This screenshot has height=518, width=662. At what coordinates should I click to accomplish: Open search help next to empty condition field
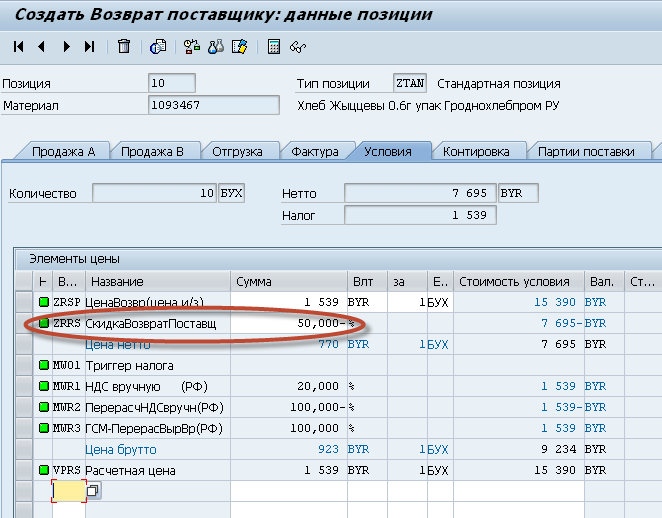93,491
